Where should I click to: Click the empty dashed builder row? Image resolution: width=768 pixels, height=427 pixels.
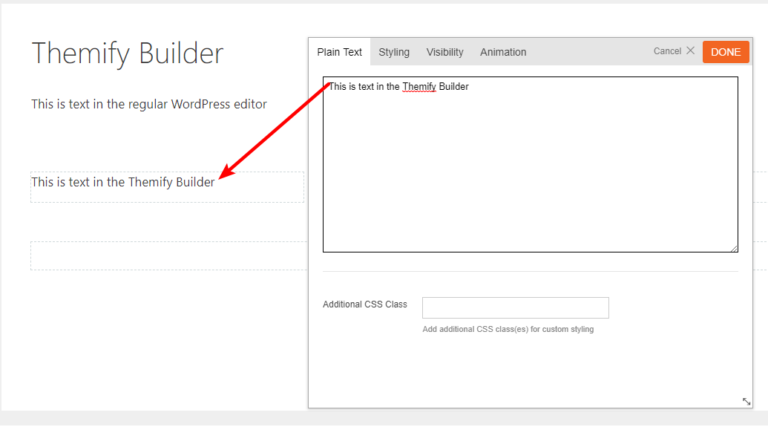169,256
